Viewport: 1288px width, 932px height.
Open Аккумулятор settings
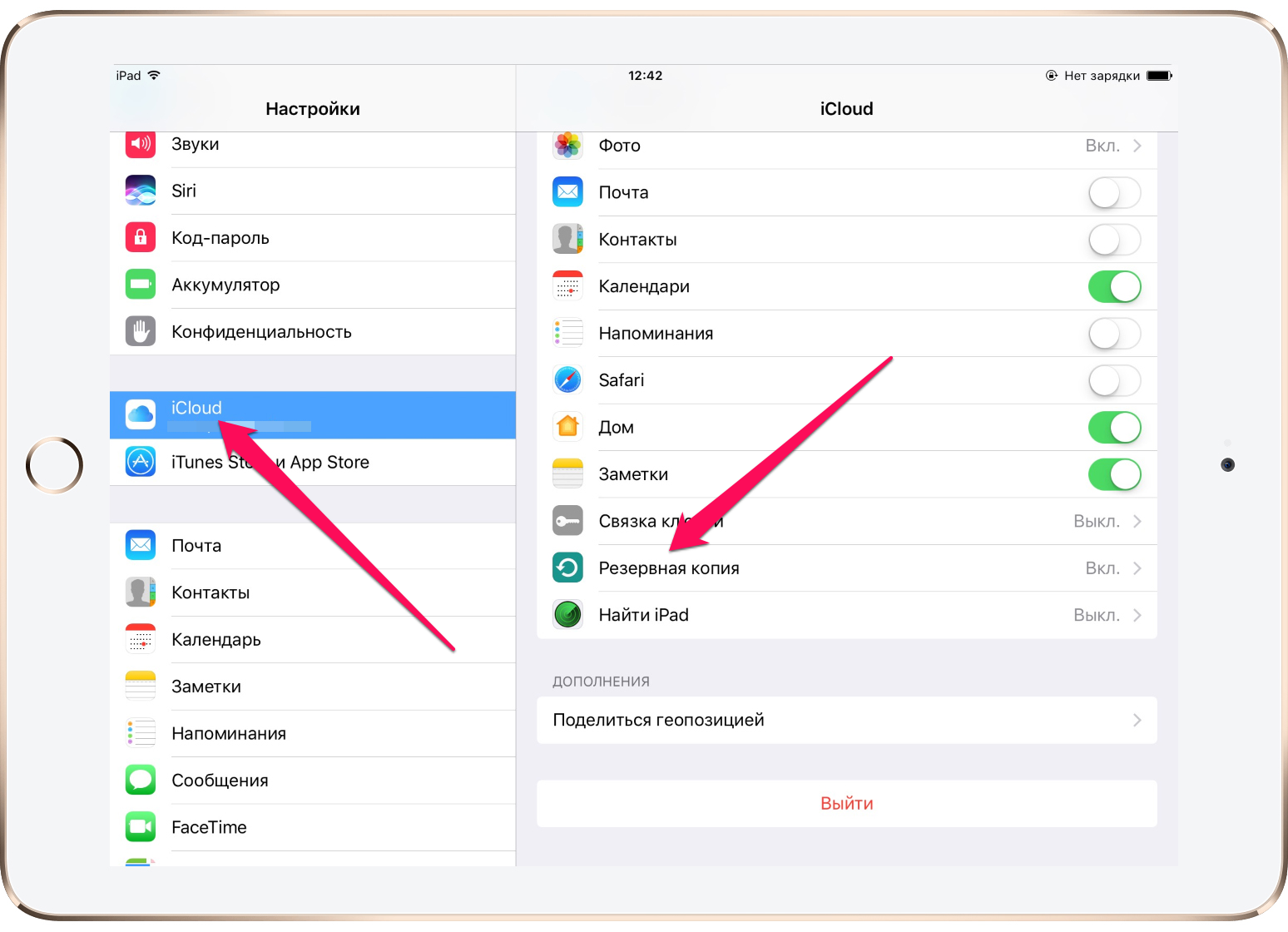(x=313, y=285)
